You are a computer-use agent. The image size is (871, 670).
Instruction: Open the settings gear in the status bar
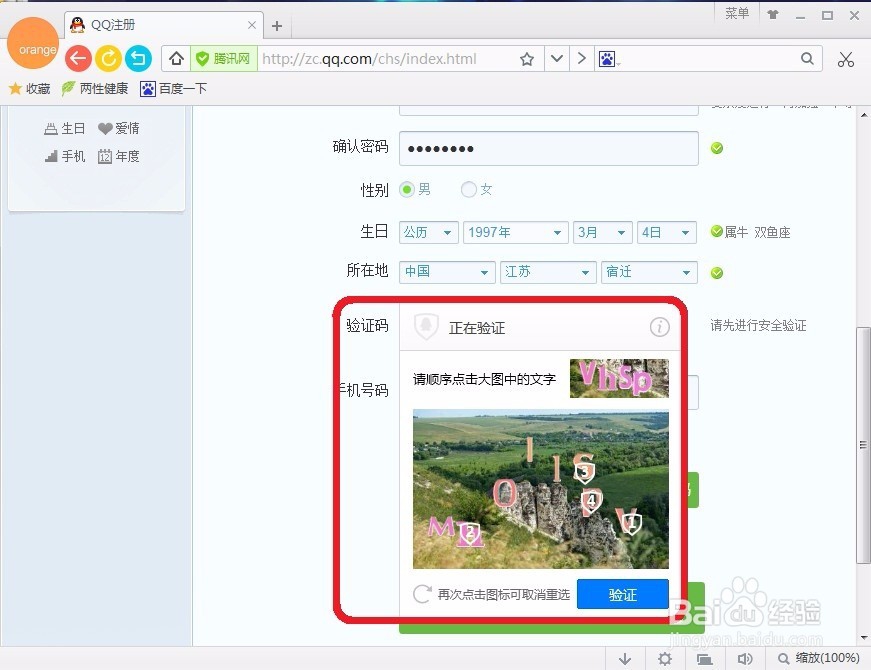click(664, 658)
